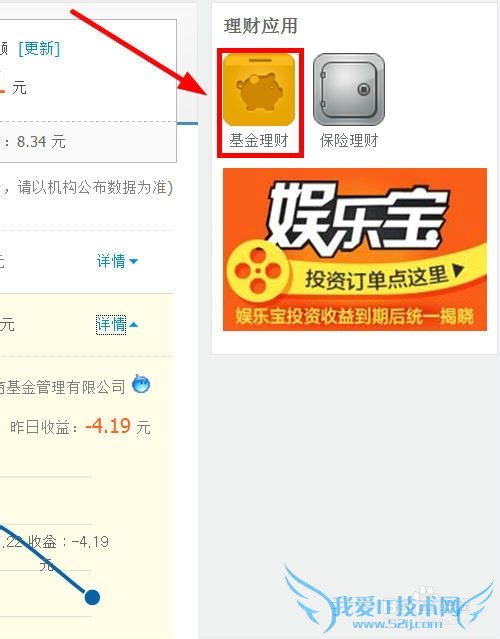The height and width of the screenshot is (639, 500).
Task: Click the 娱乐宝投资收益到期后统一揭晓 caption
Action: pos(355,316)
